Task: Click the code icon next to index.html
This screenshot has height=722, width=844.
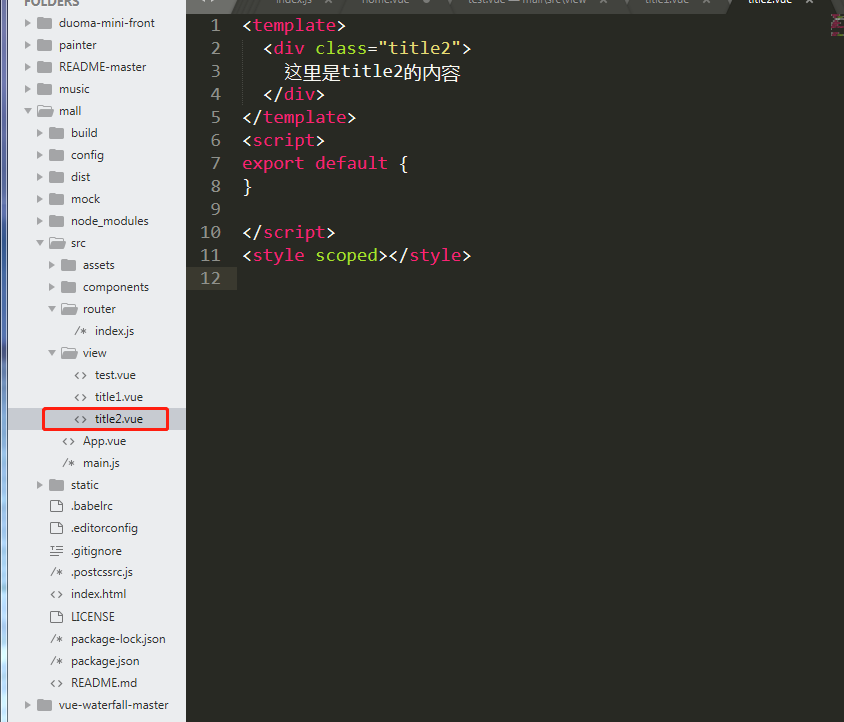Action: [56, 594]
